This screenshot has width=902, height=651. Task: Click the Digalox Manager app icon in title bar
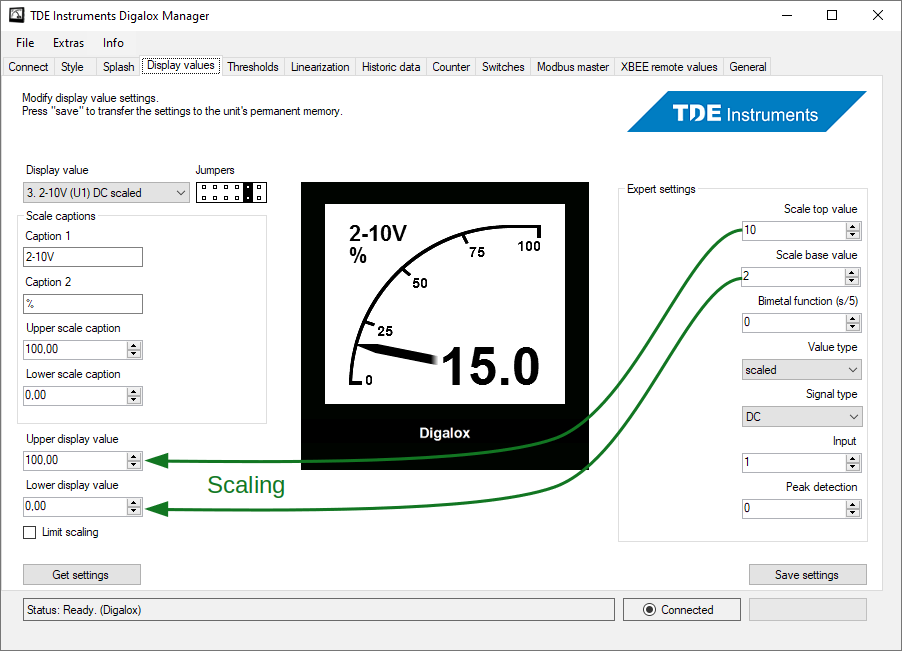(x=17, y=16)
